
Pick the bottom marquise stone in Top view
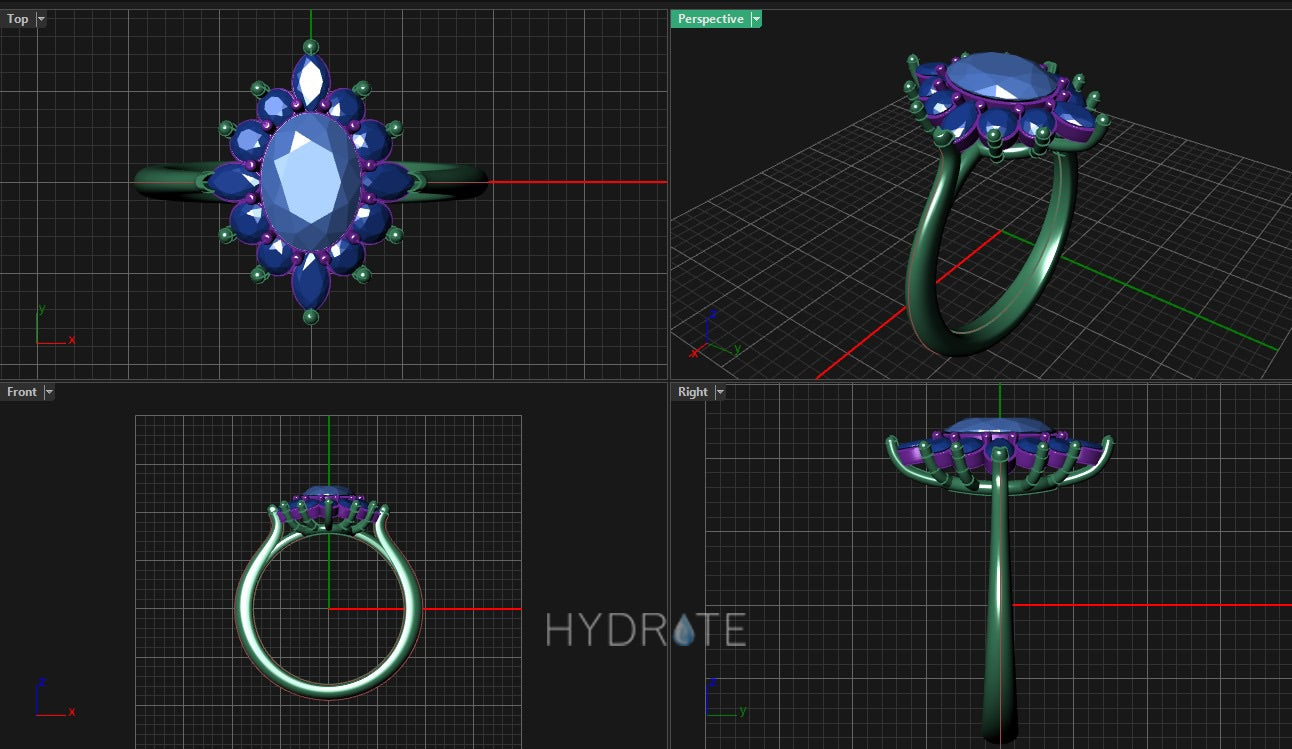tap(310, 284)
